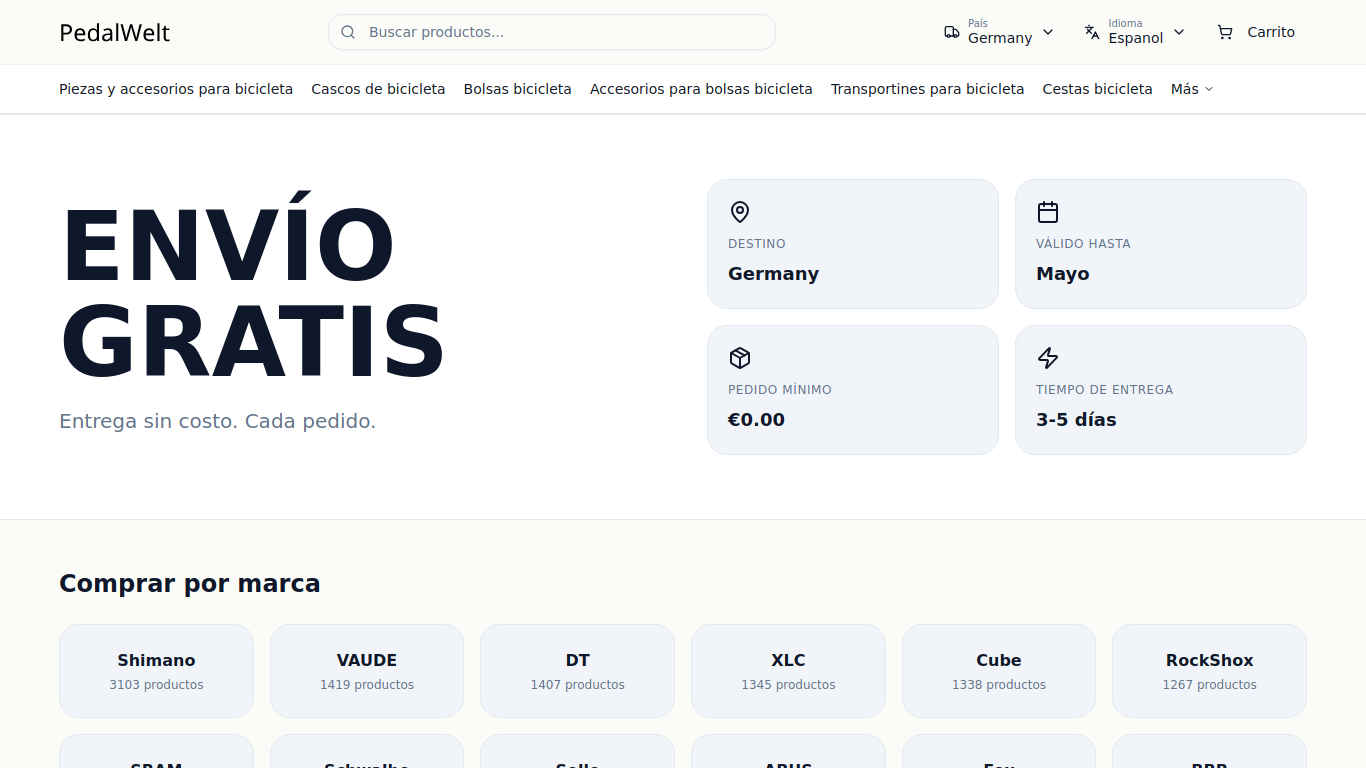Image resolution: width=1366 pixels, height=768 pixels.
Task: Choose the Cube brand card
Action: (x=999, y=671)
